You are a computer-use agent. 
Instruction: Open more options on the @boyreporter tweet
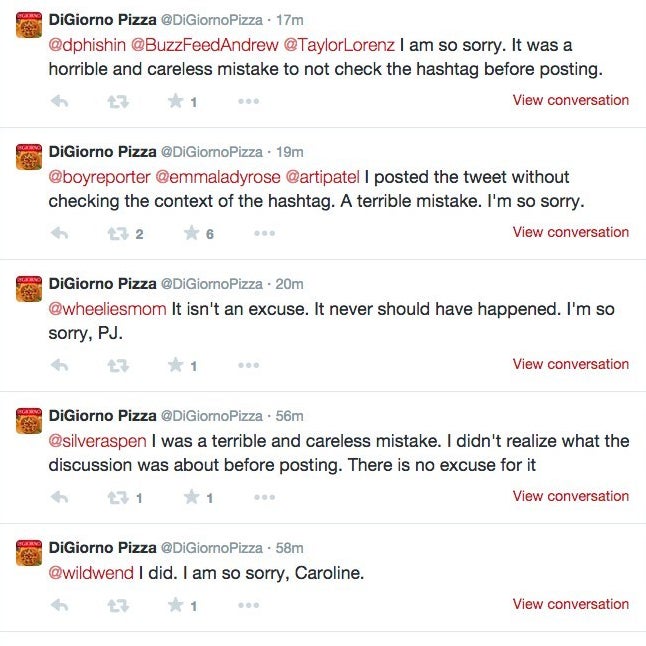264,233
